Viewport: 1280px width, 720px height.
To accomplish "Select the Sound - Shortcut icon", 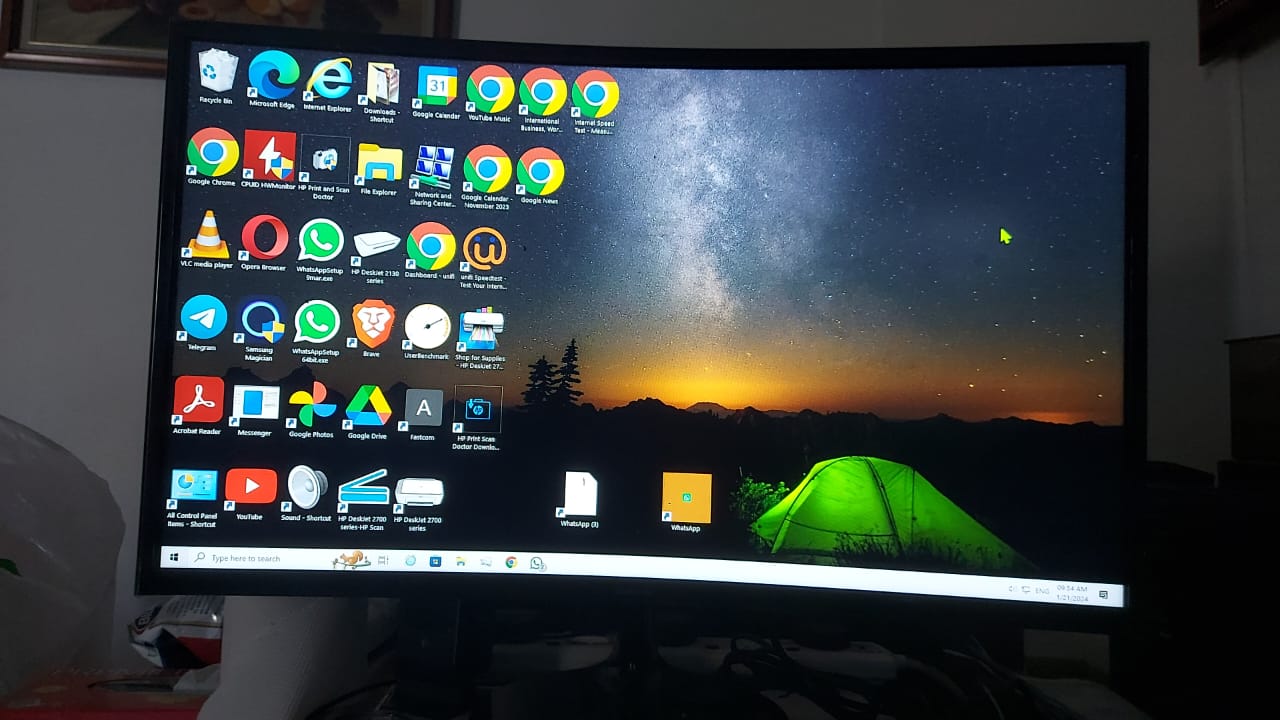I will tap(307, 494).
